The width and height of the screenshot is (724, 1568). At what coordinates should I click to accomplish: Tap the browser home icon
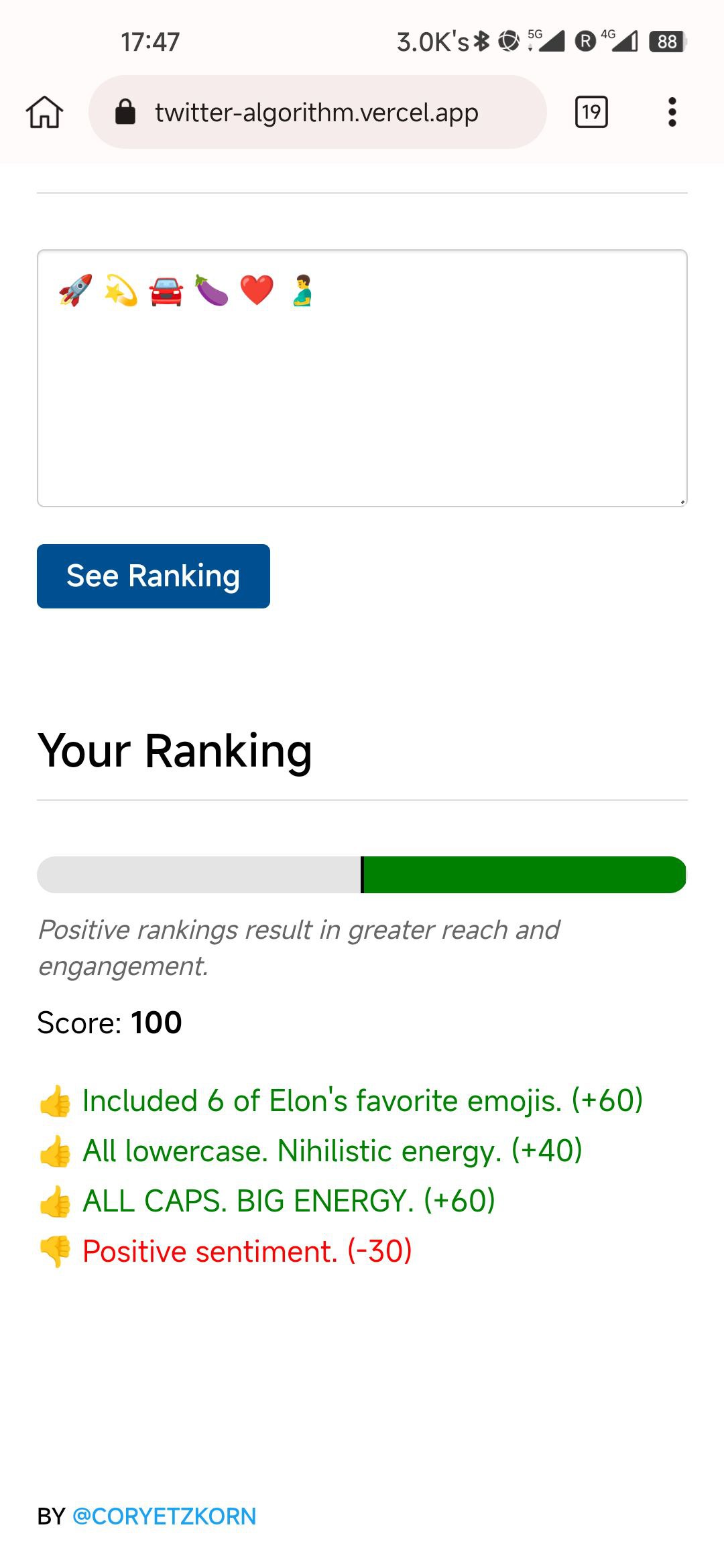pos(44,112)
